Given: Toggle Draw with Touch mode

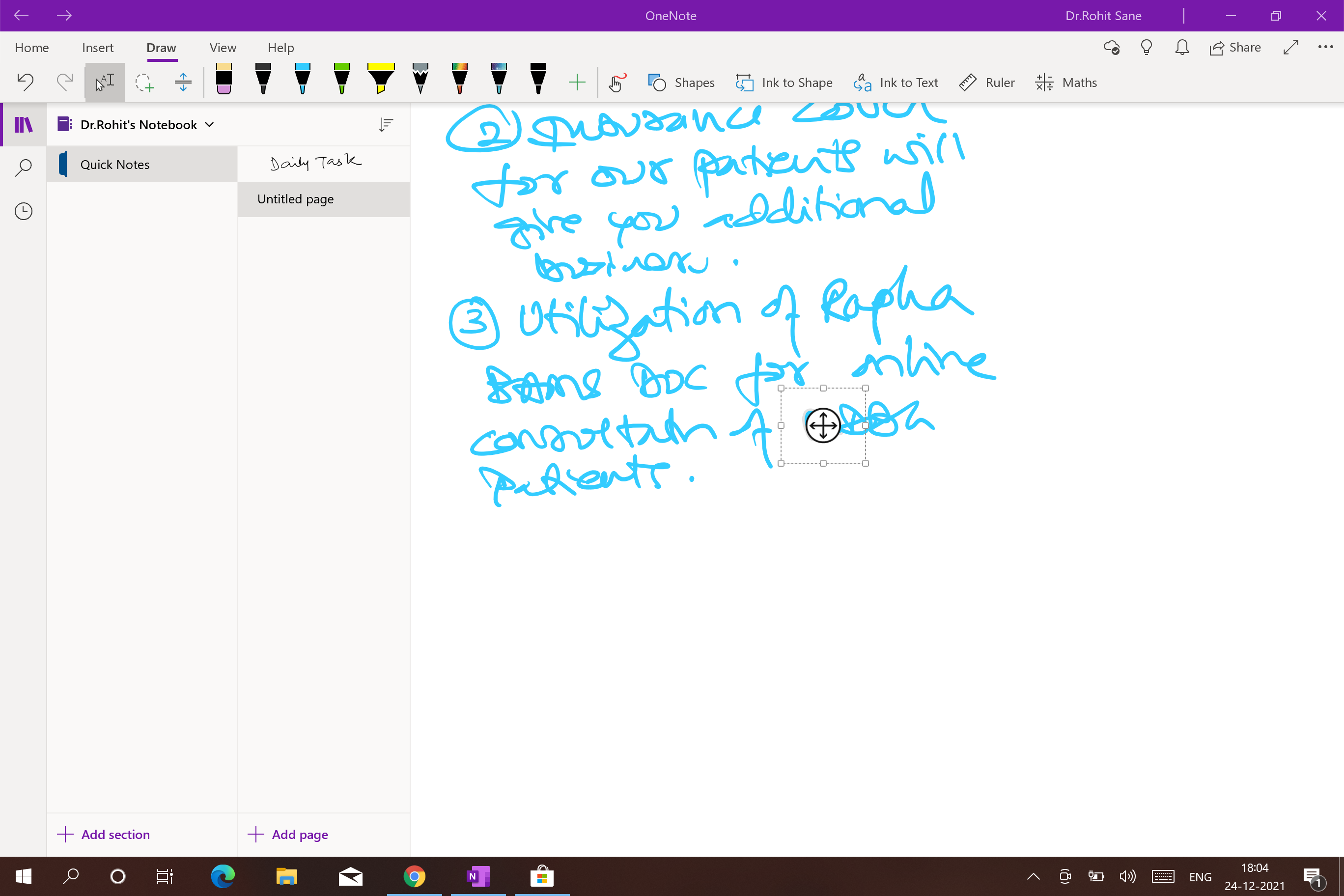Looking at the screenshot, I should click(x=616, y=83).
